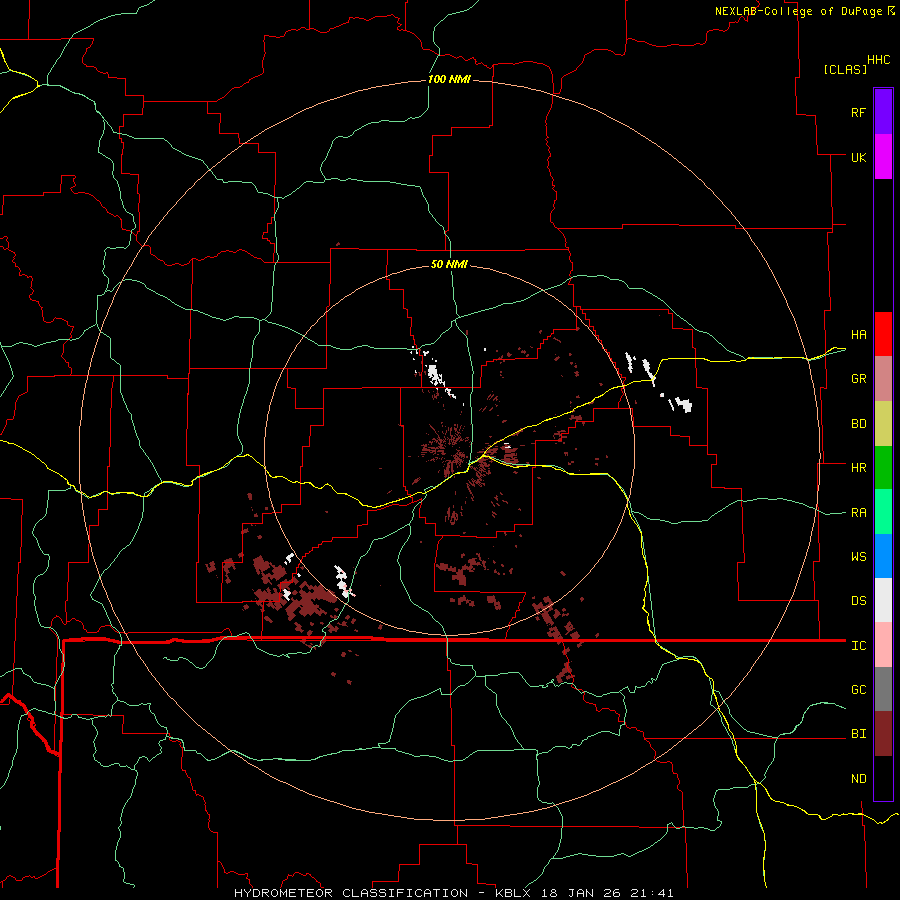Click the BD legend label
Screen dimensions: 900x900
pyautogui.click(x=858, y=424)
